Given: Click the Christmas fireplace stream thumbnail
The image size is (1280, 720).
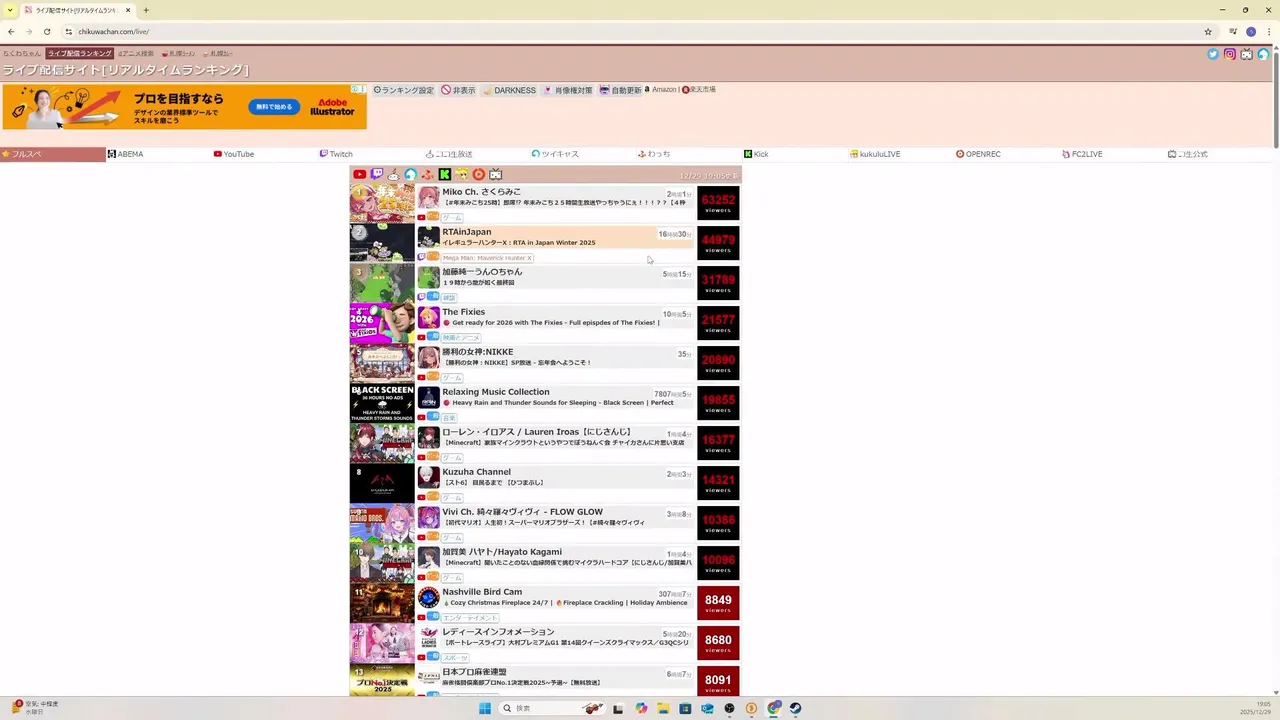Looking at the screenshot, I should click(382, 603).
